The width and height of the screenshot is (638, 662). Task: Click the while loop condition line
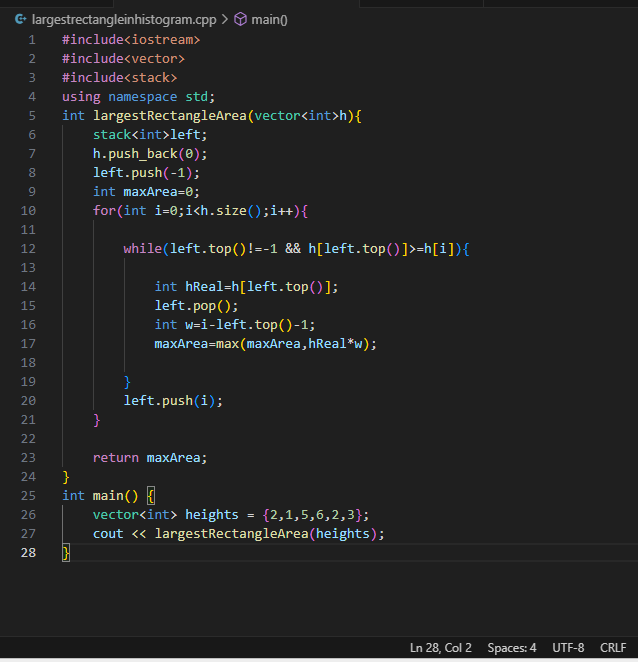(x=296, y=249)
